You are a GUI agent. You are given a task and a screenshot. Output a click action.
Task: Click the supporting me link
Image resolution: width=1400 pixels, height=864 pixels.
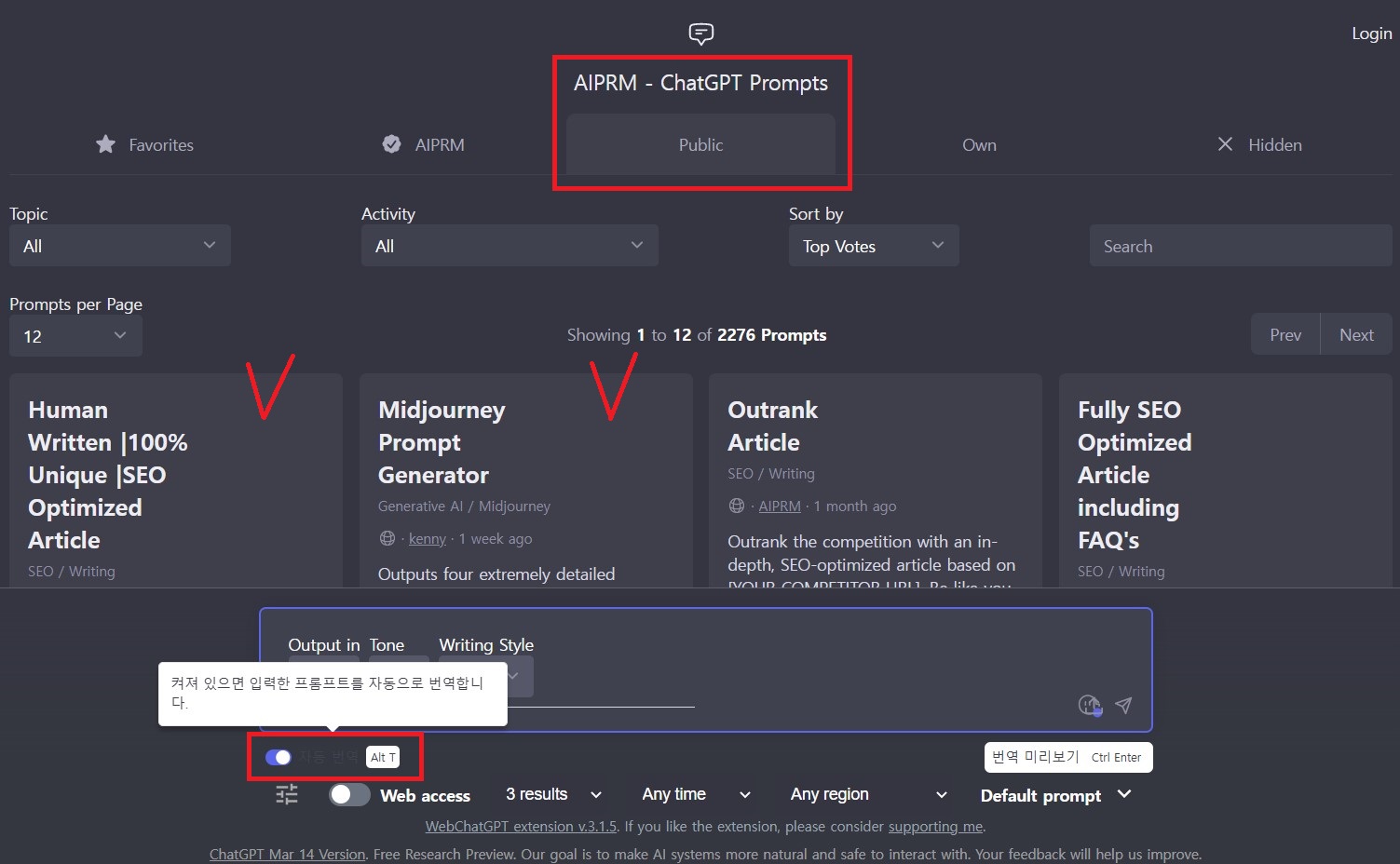[935, 826]
